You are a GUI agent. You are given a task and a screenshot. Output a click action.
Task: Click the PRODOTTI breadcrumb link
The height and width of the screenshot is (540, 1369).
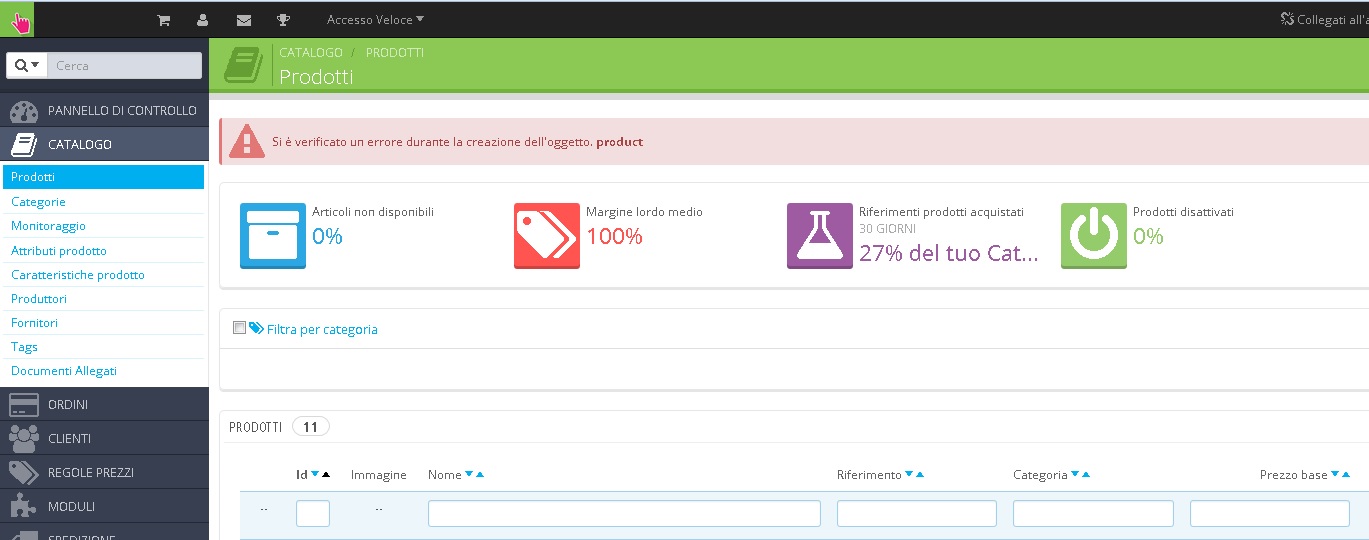[x=394, y=52]
